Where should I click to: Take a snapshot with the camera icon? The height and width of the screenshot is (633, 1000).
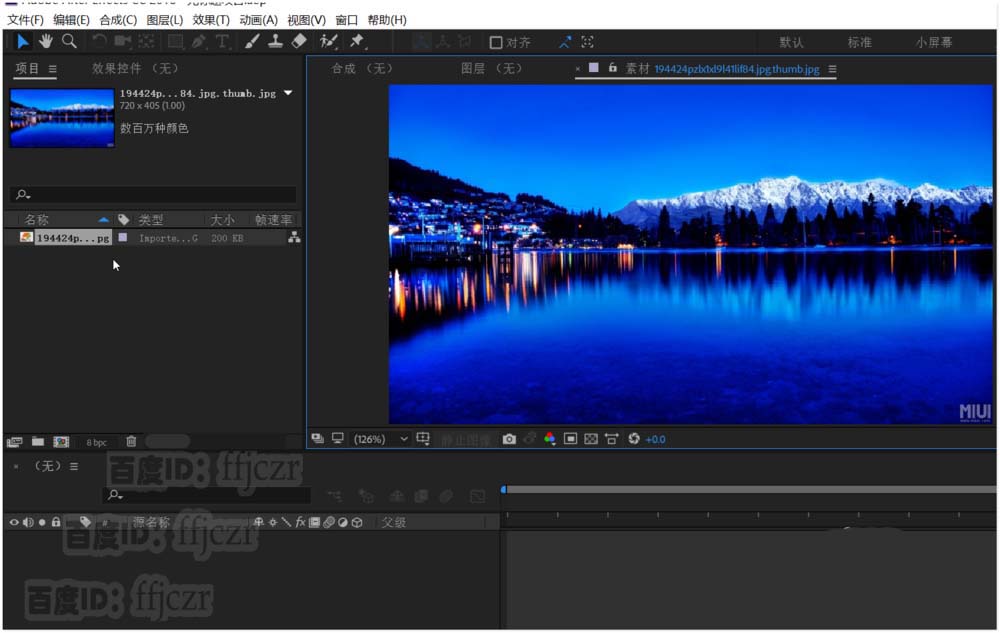point(509,439)
